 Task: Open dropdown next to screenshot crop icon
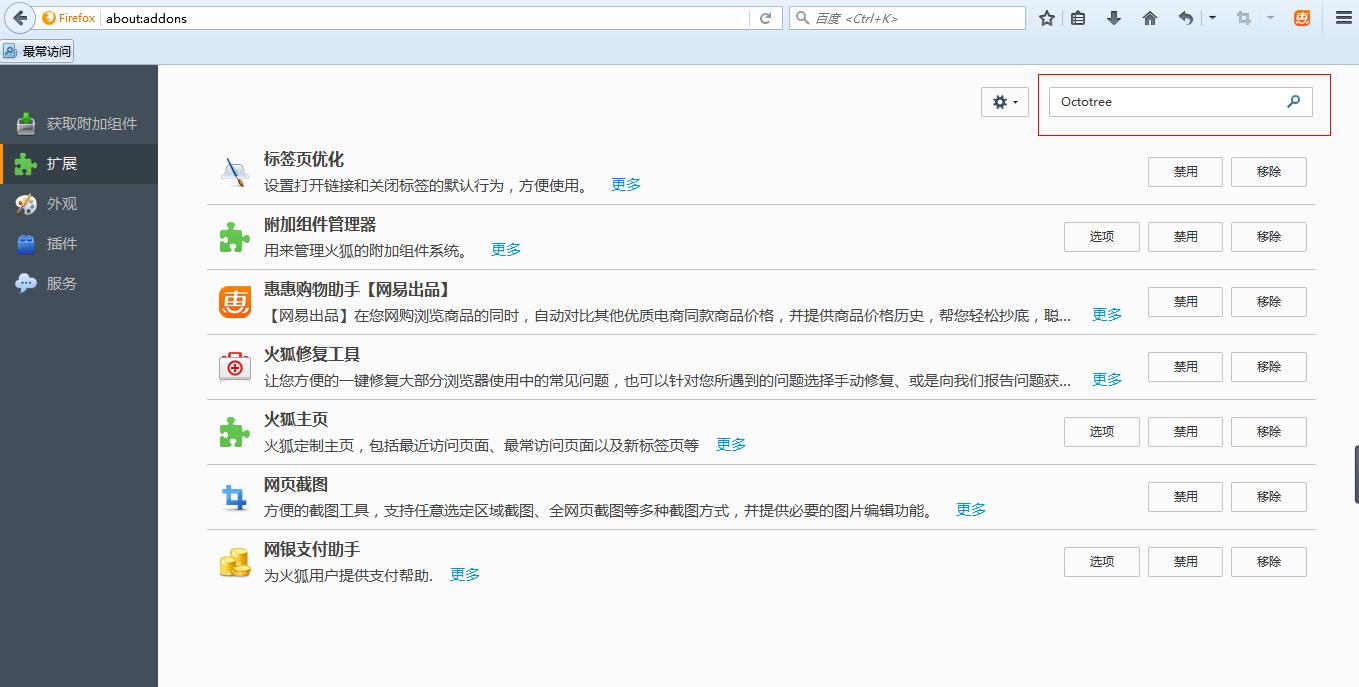coord(1270,18)
